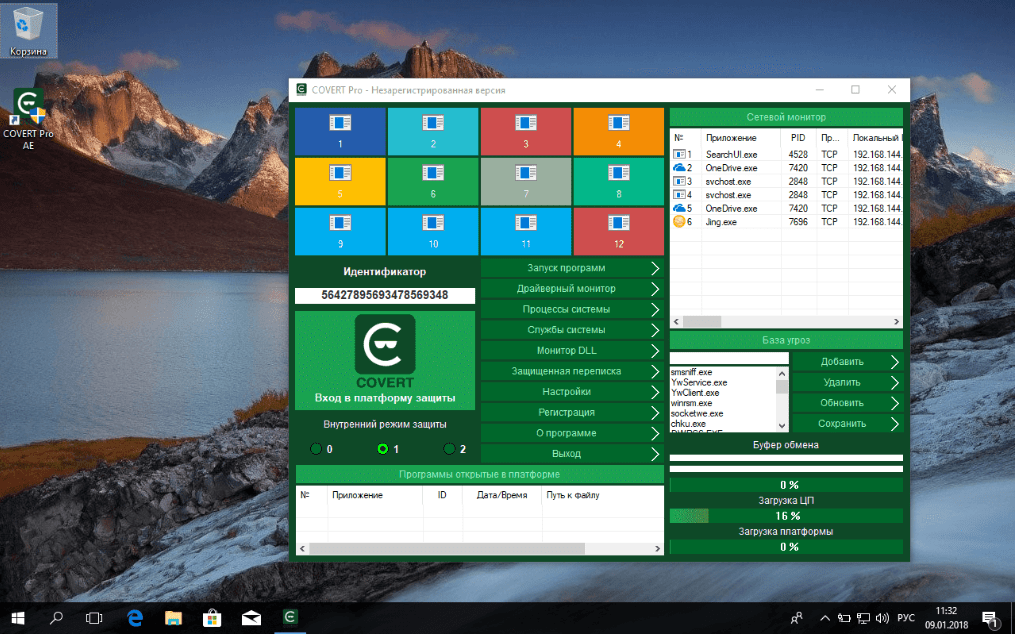
Task: Click the Добавить button in threat base
Action: pyautogui.click(x=842, y=361)
